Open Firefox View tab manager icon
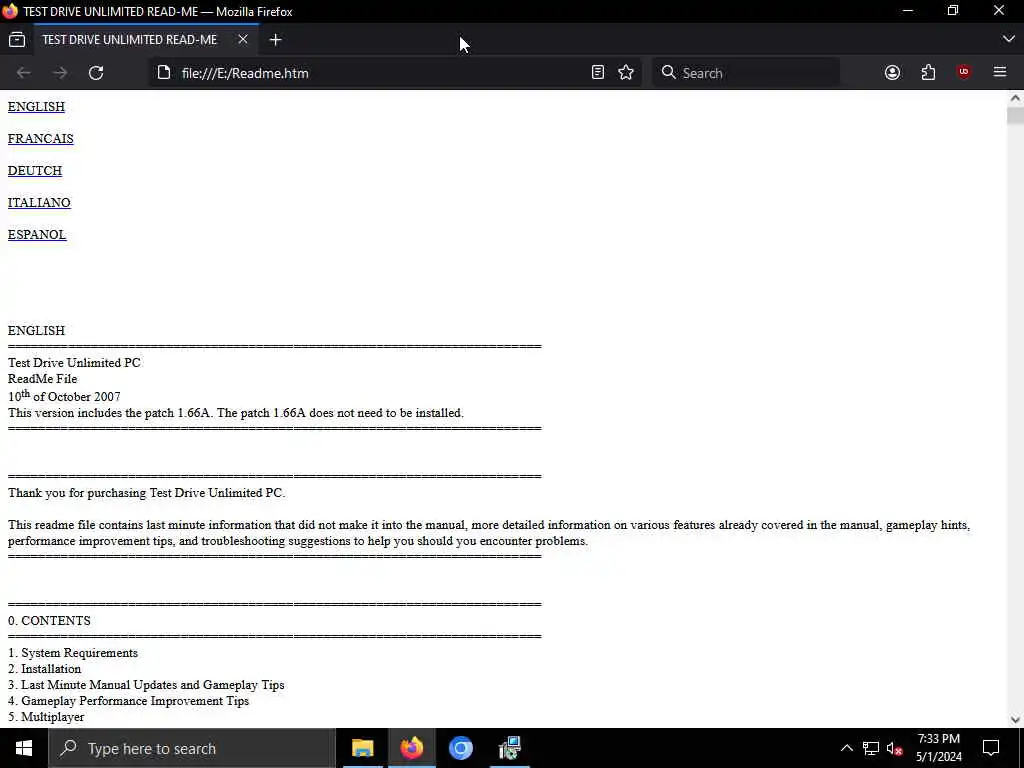1024x768 pixels. tap(17, 40)
